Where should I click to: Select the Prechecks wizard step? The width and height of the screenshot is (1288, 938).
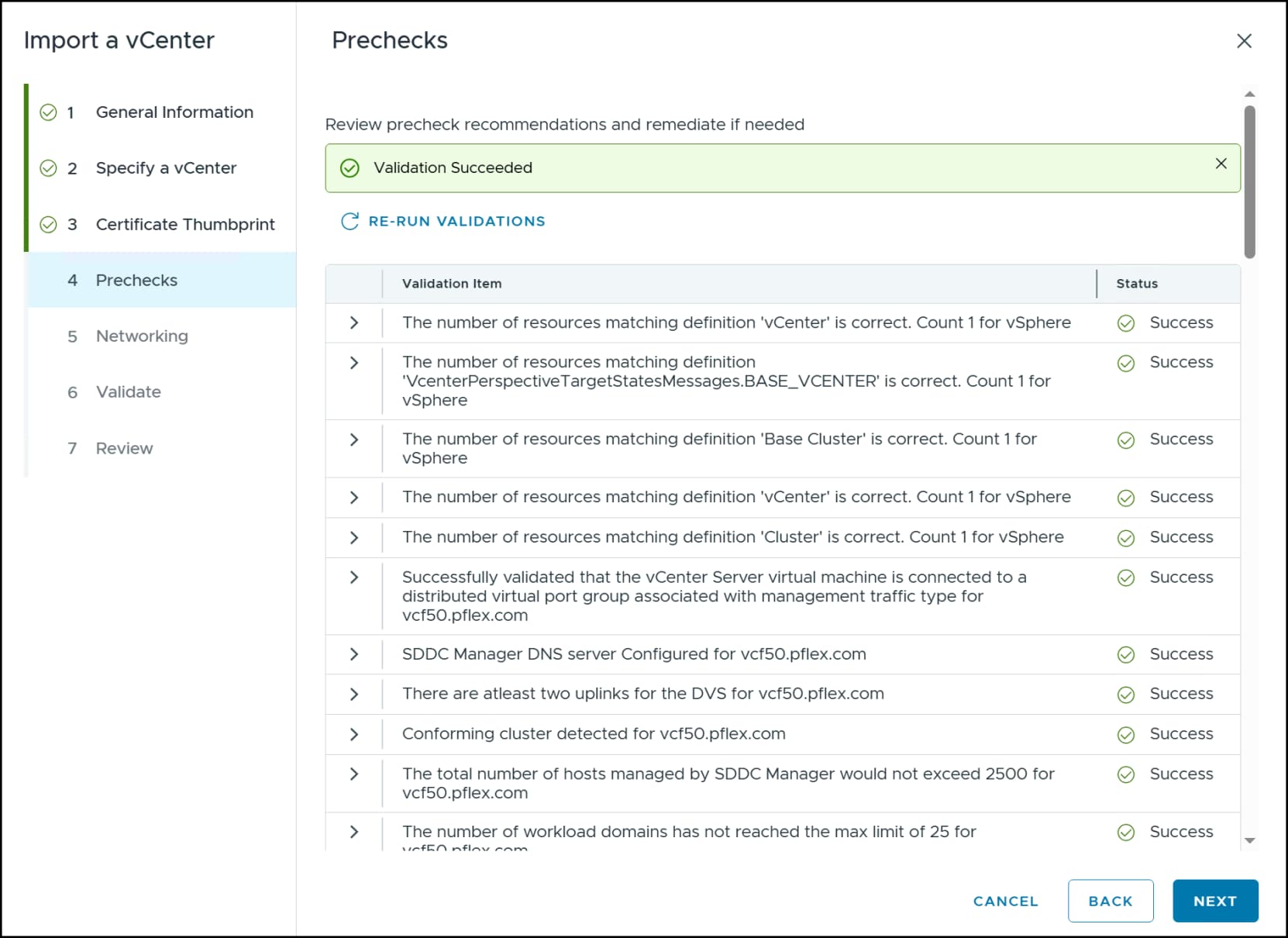[162, 280]
